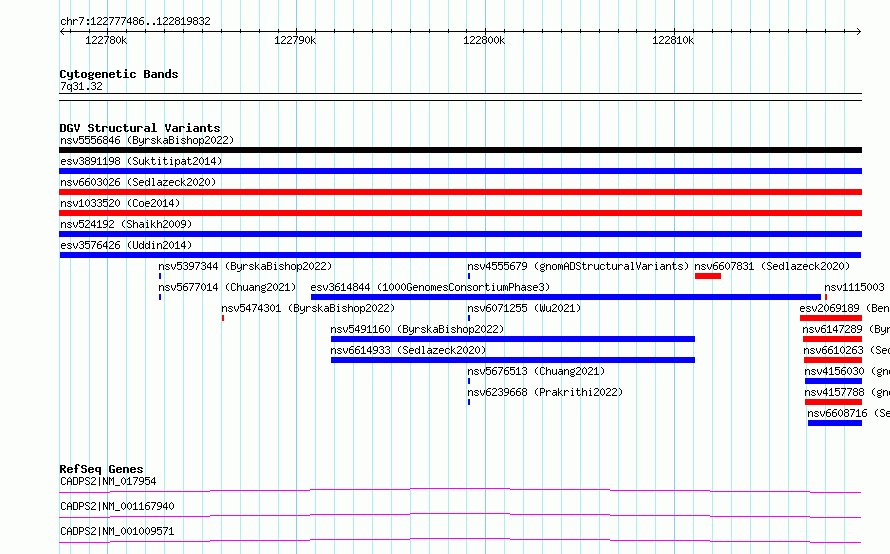Select the CADPS2|NM_001167940 transcript label
This screenshot has height=554, width=890.
(x=117, y=506)
